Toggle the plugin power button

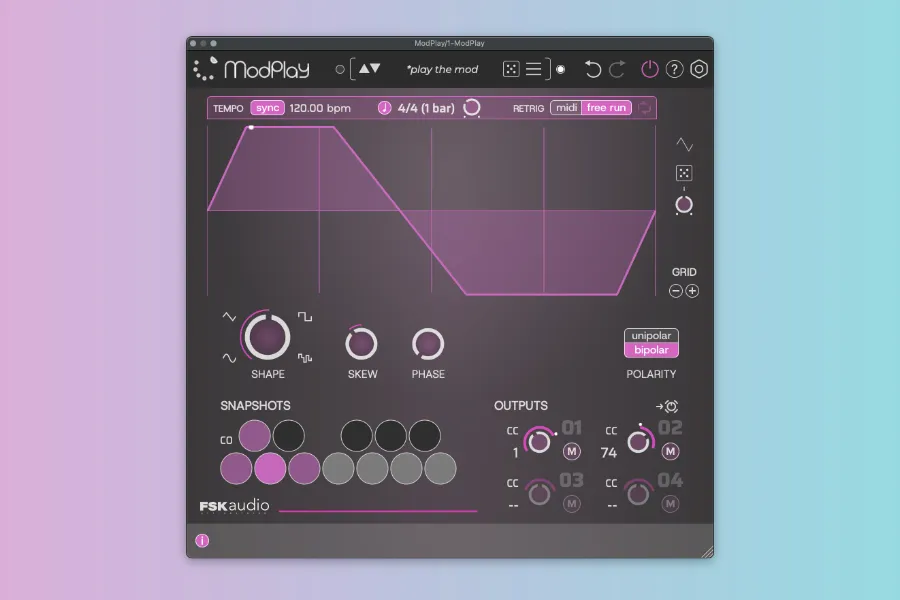[650, 69]
